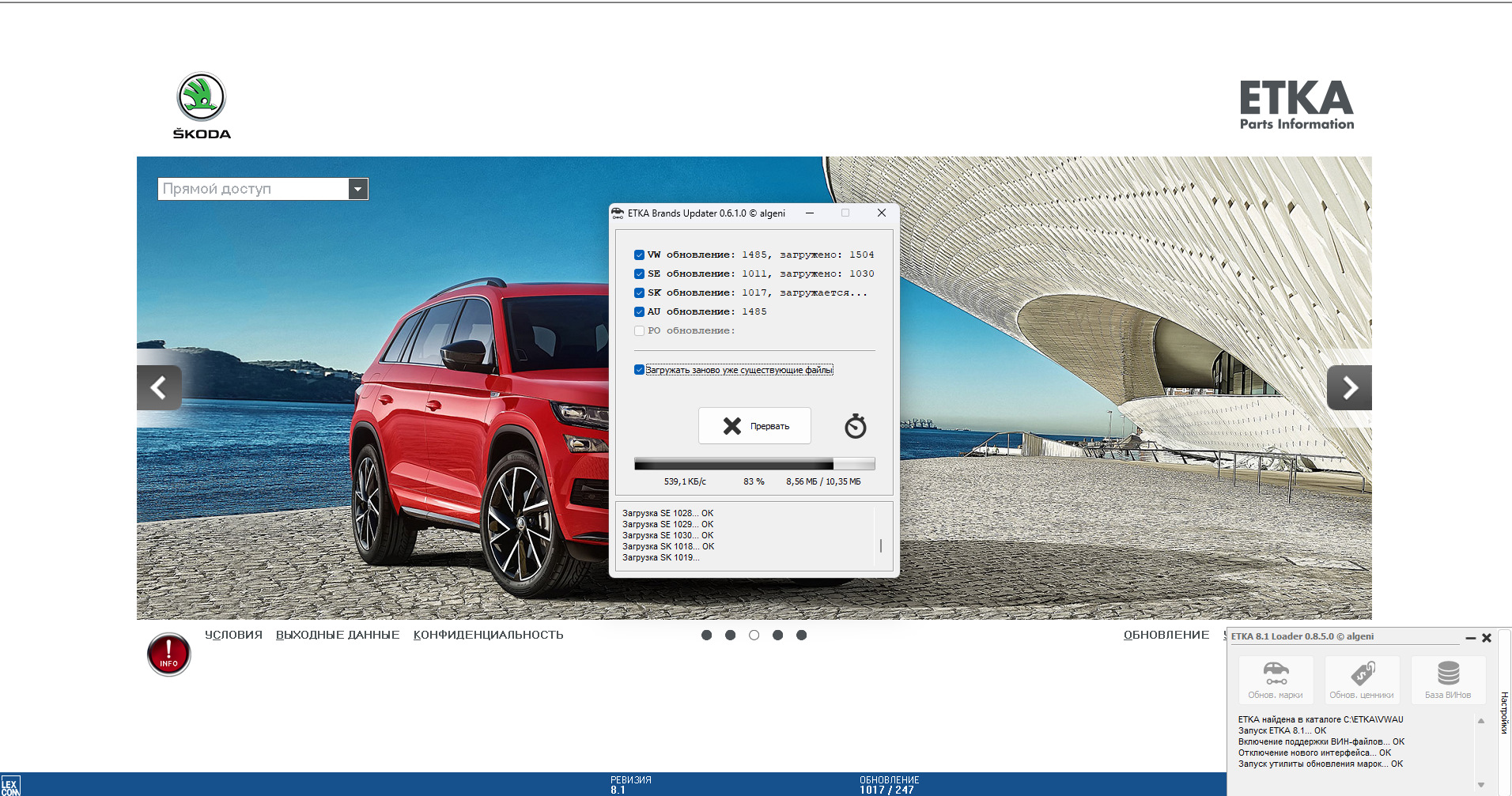The width and height of the screenshot is (1512, 796).
Task: Click the LexCom logo in the status bar
Action: [x=10, y=787]
